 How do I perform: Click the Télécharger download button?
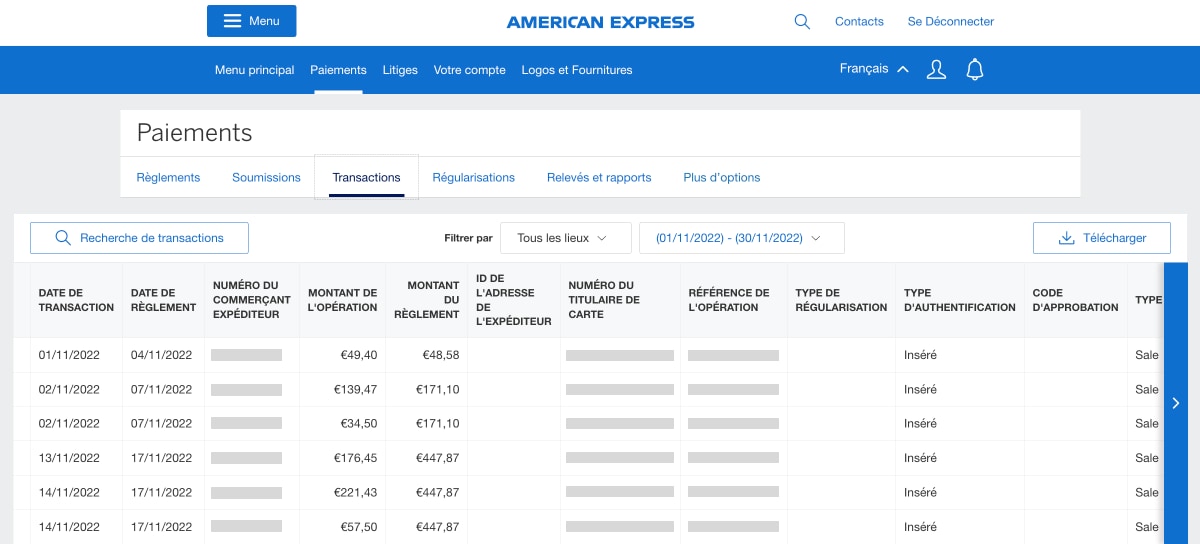point(1102,238)
